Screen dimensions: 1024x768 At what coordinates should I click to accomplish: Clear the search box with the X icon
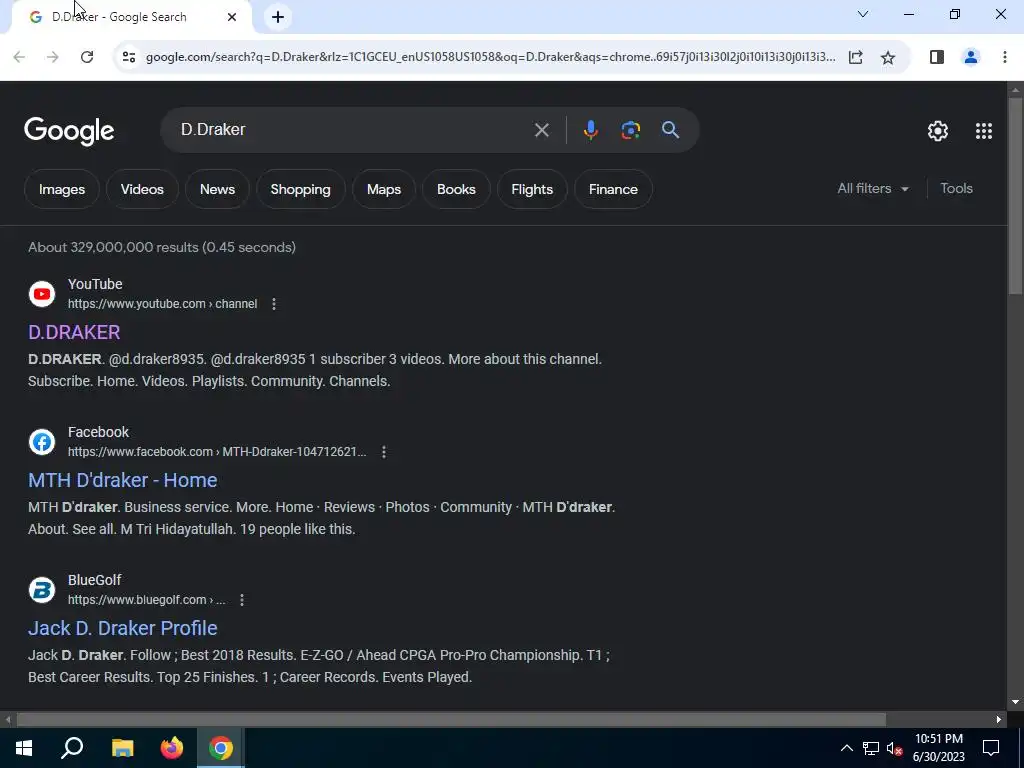click(x=541, y=130)
